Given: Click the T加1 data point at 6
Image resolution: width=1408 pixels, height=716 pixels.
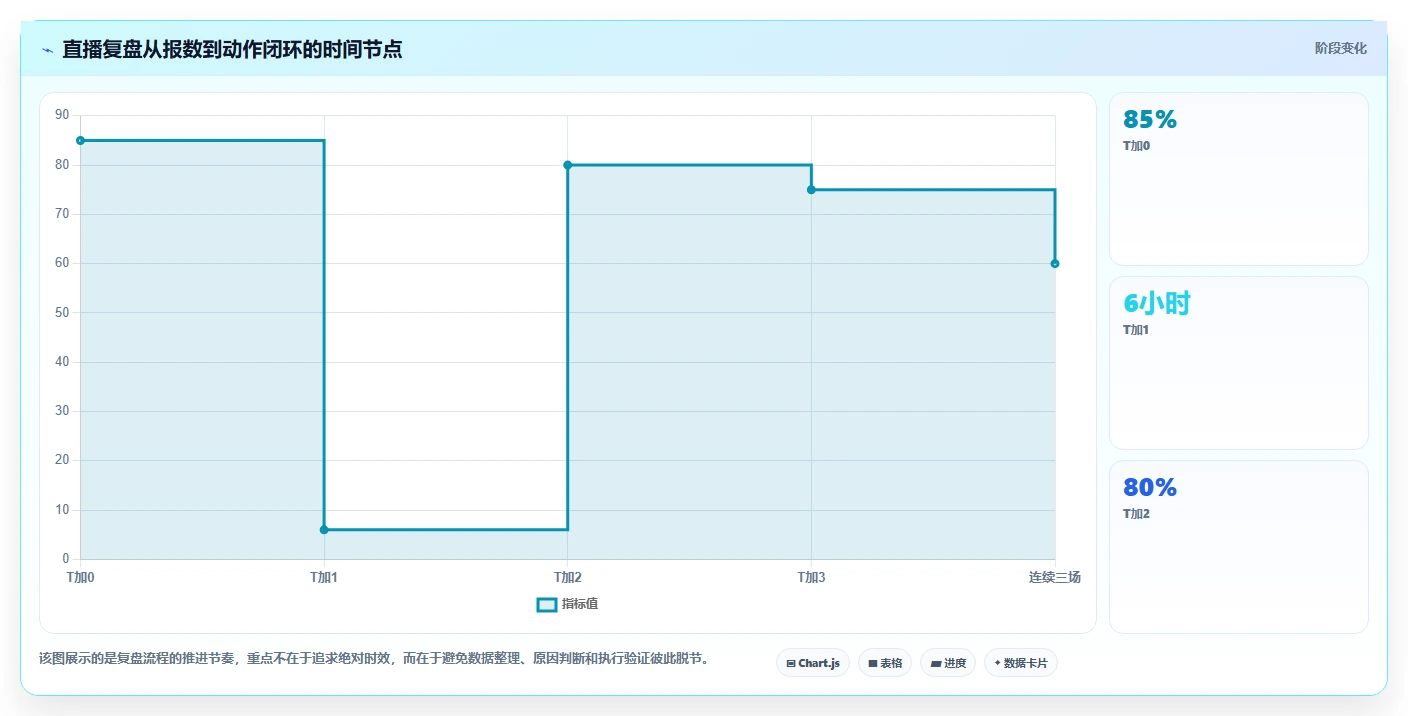Looking at the screenshot, I should tap(324, 530).
